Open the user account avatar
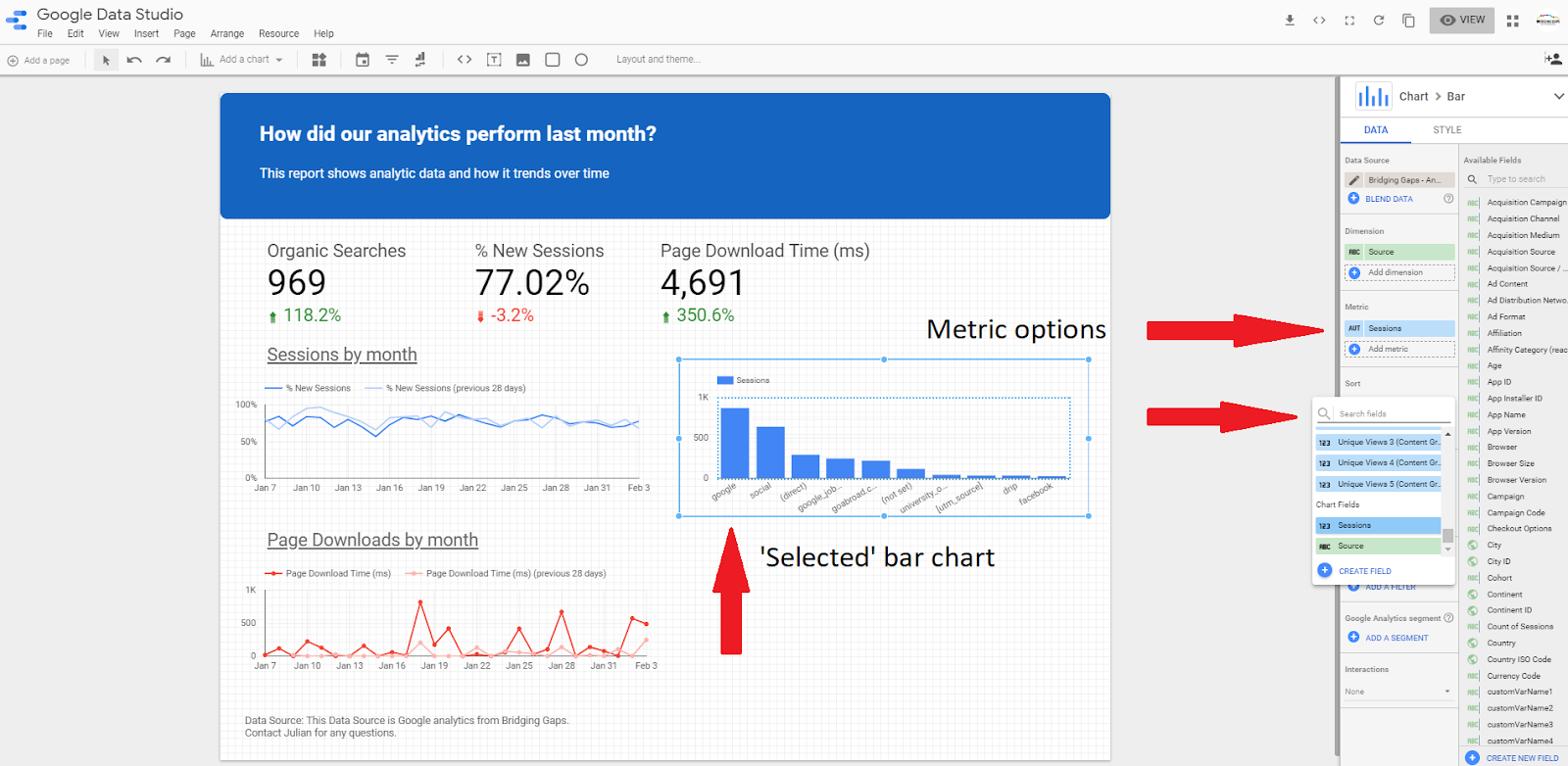1568x766 pixels. tap(1547, 21)
